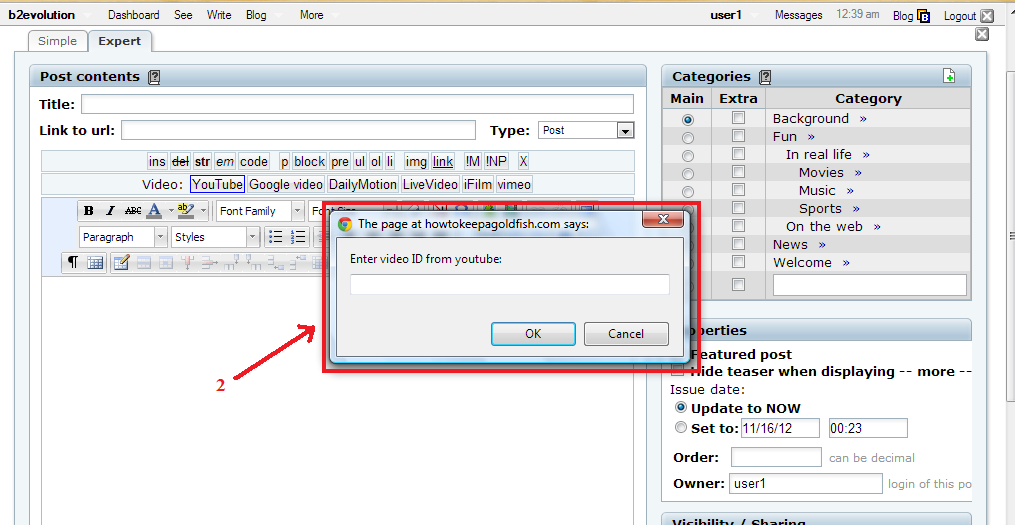Screen dimensions: 1015x525
Task: Open Fun category link arrows »
Action: (811, 137)
